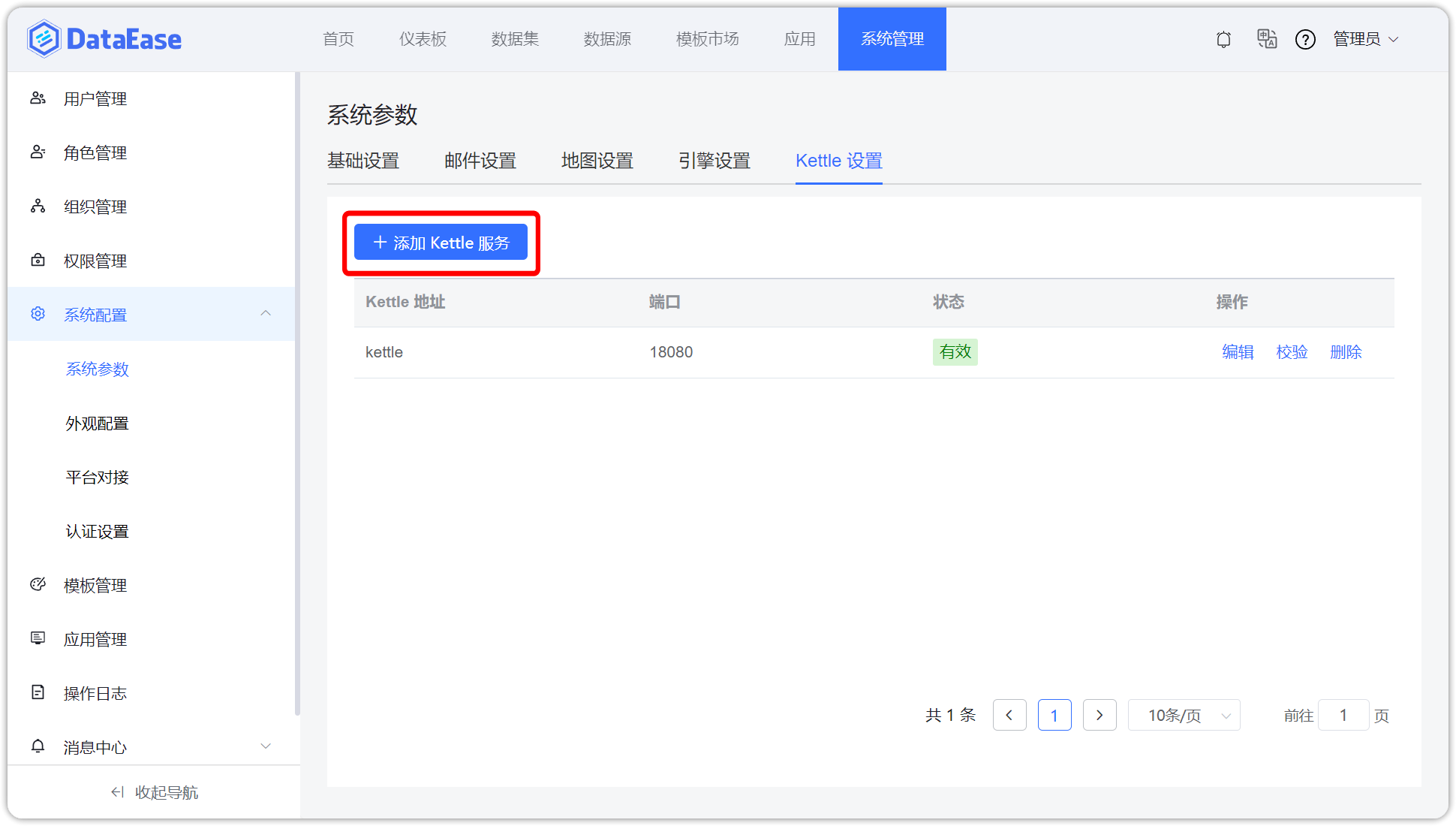This screenshot has height=826, width=1456.
Task: Click the 前往 page number input
Action: 1343,715
